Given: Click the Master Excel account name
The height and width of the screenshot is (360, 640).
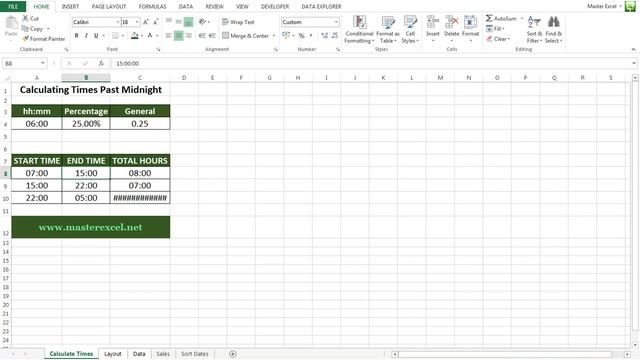Looking at the screenshot, I should [602, 6].
